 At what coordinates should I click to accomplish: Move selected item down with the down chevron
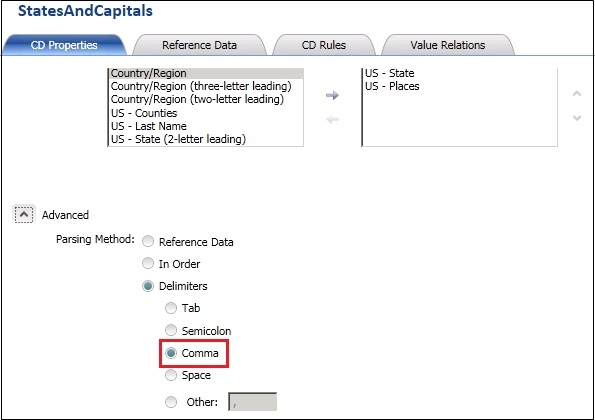pos(577,118)
